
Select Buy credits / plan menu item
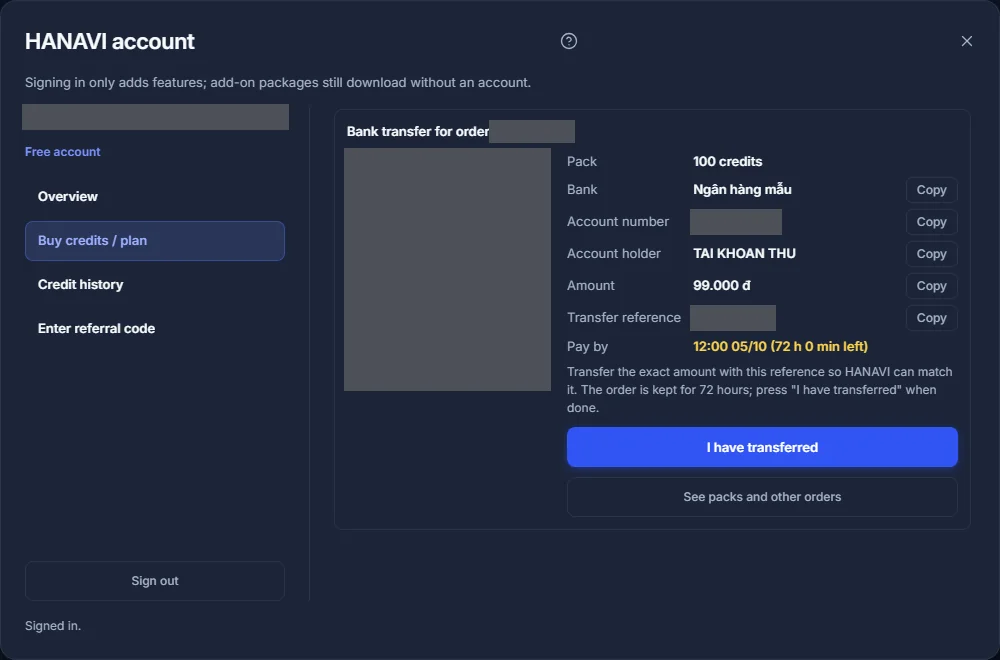click(x=154, y=241)
